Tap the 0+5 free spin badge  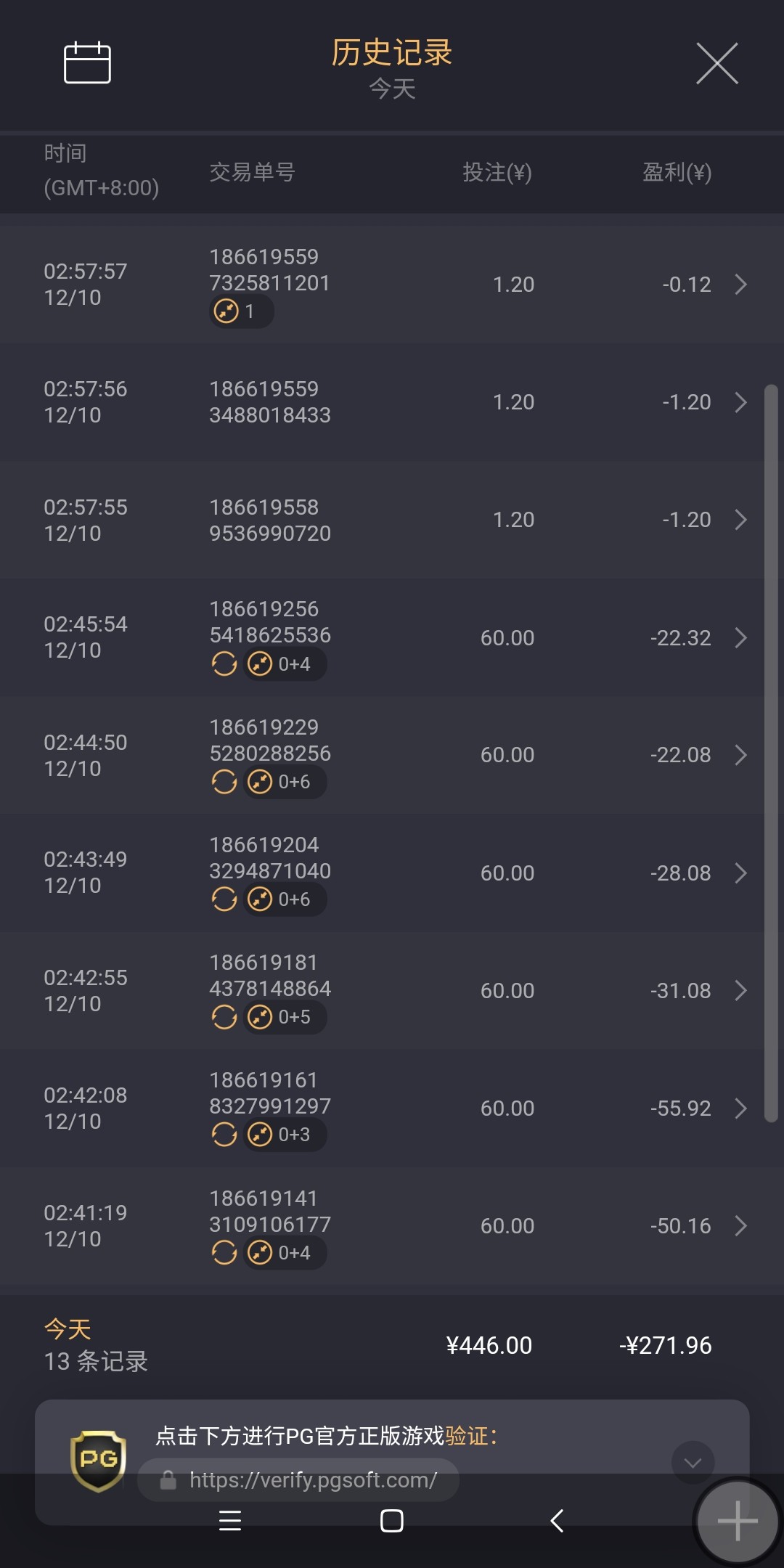[x=285, y=1017]
